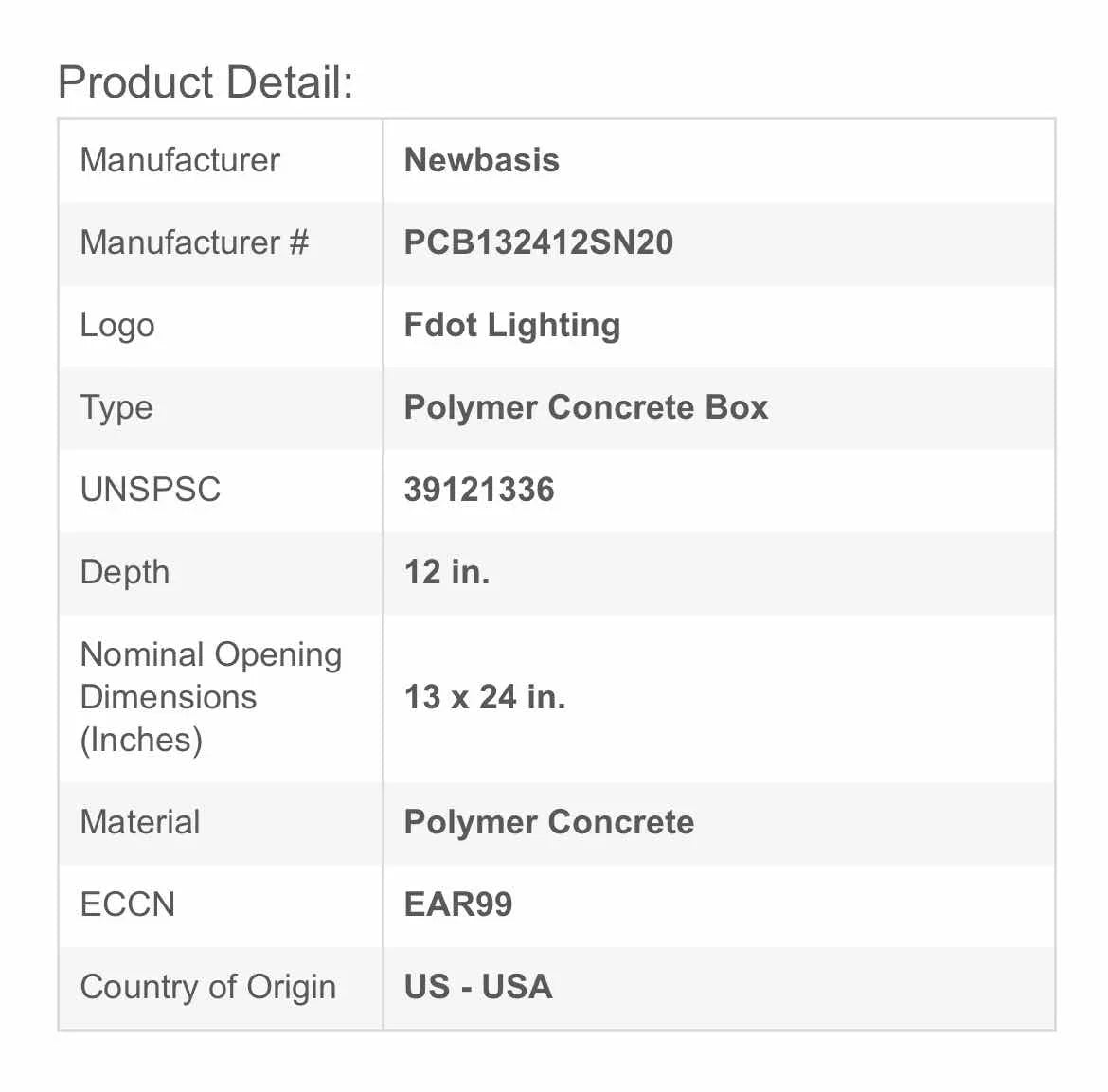1108x1092 pixels.
Task: Select the Fdot Lighting logo value
Action: 512,325
